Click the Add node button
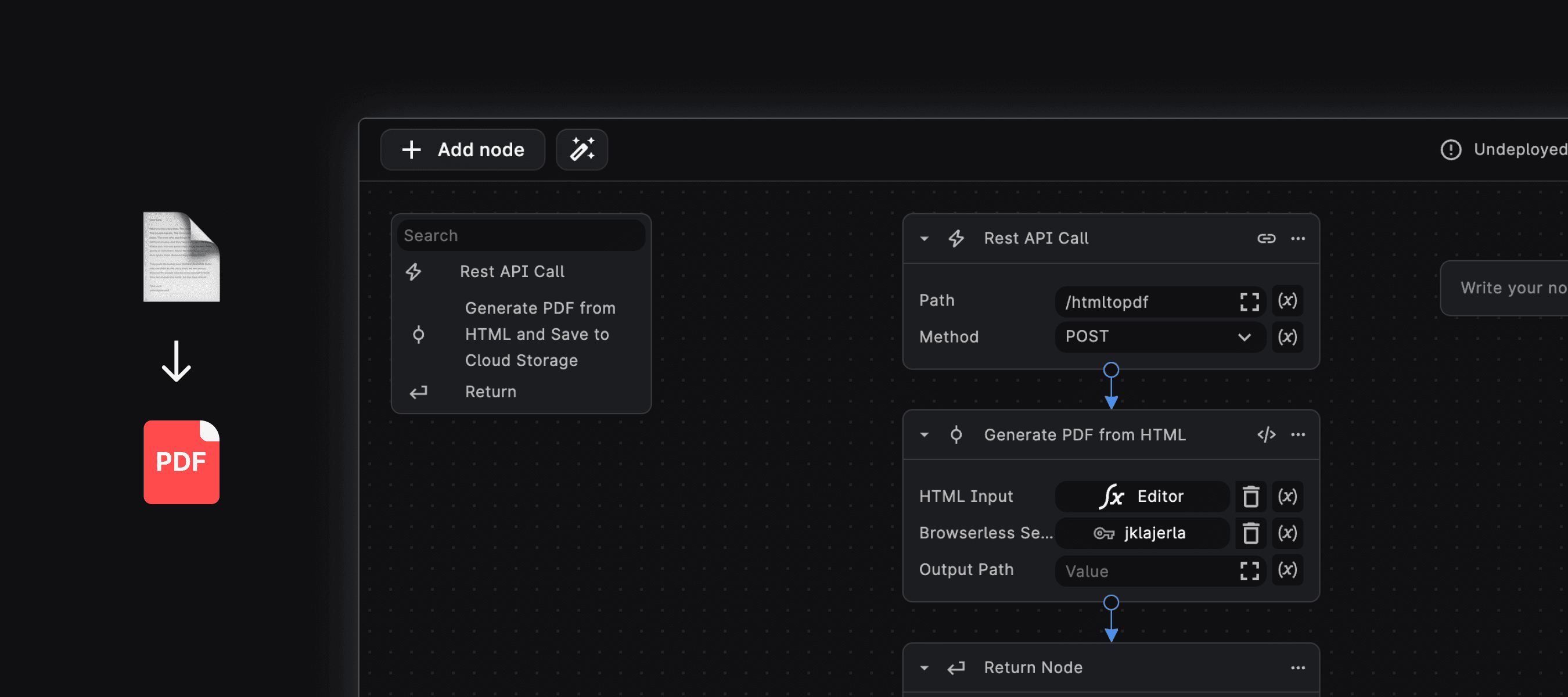 (x=463, y=150)
